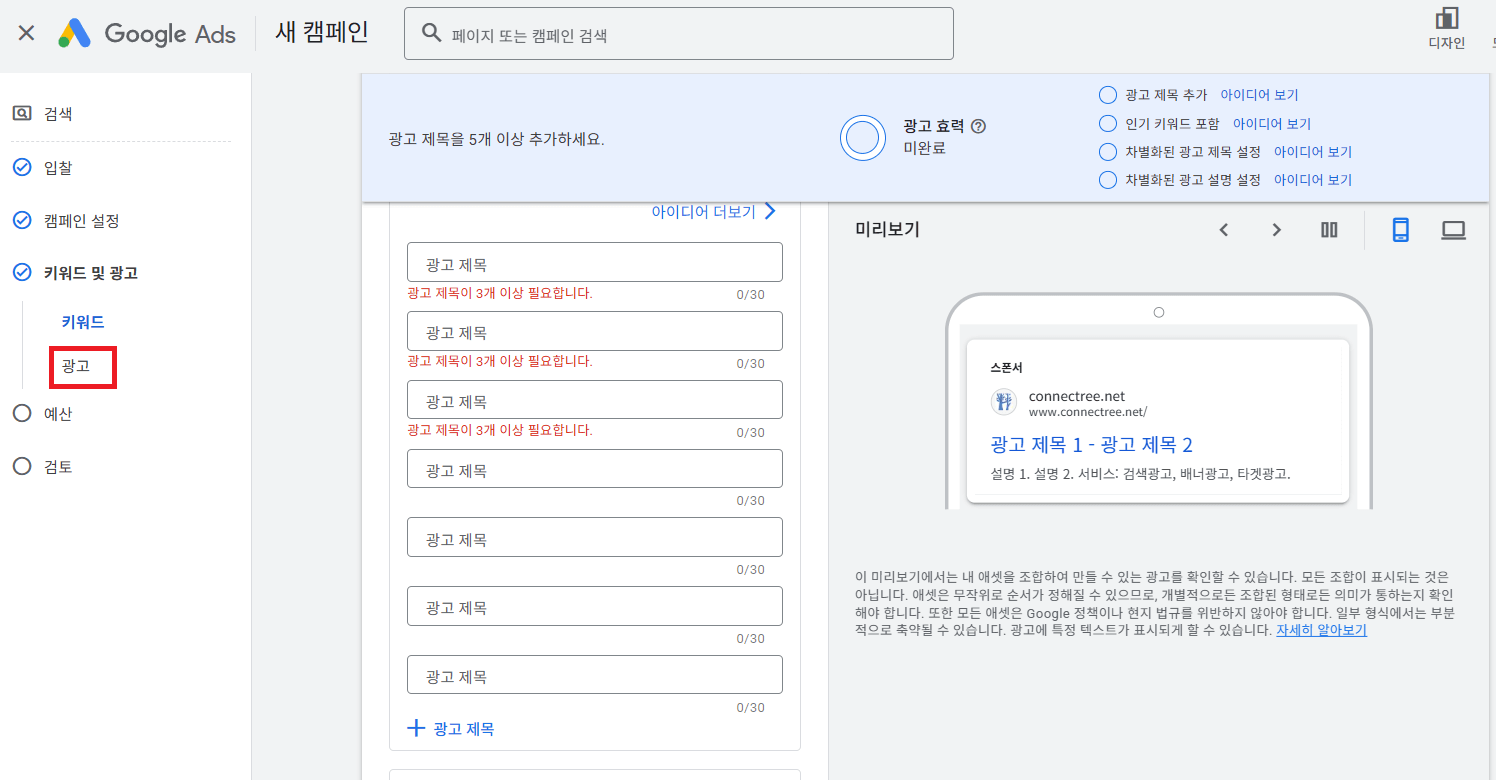Click preview headline 광고 제목 1 - 광고 제목 2
This screenshot has width=1496, height=780.
pyautogui.click(x=1091, y=445)
